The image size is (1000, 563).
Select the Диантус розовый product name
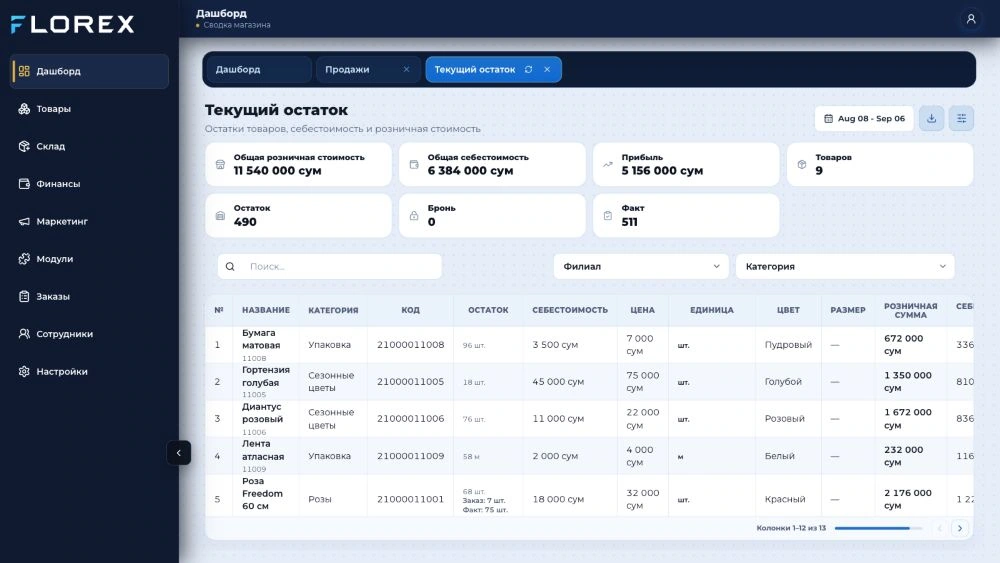point(262,413)
